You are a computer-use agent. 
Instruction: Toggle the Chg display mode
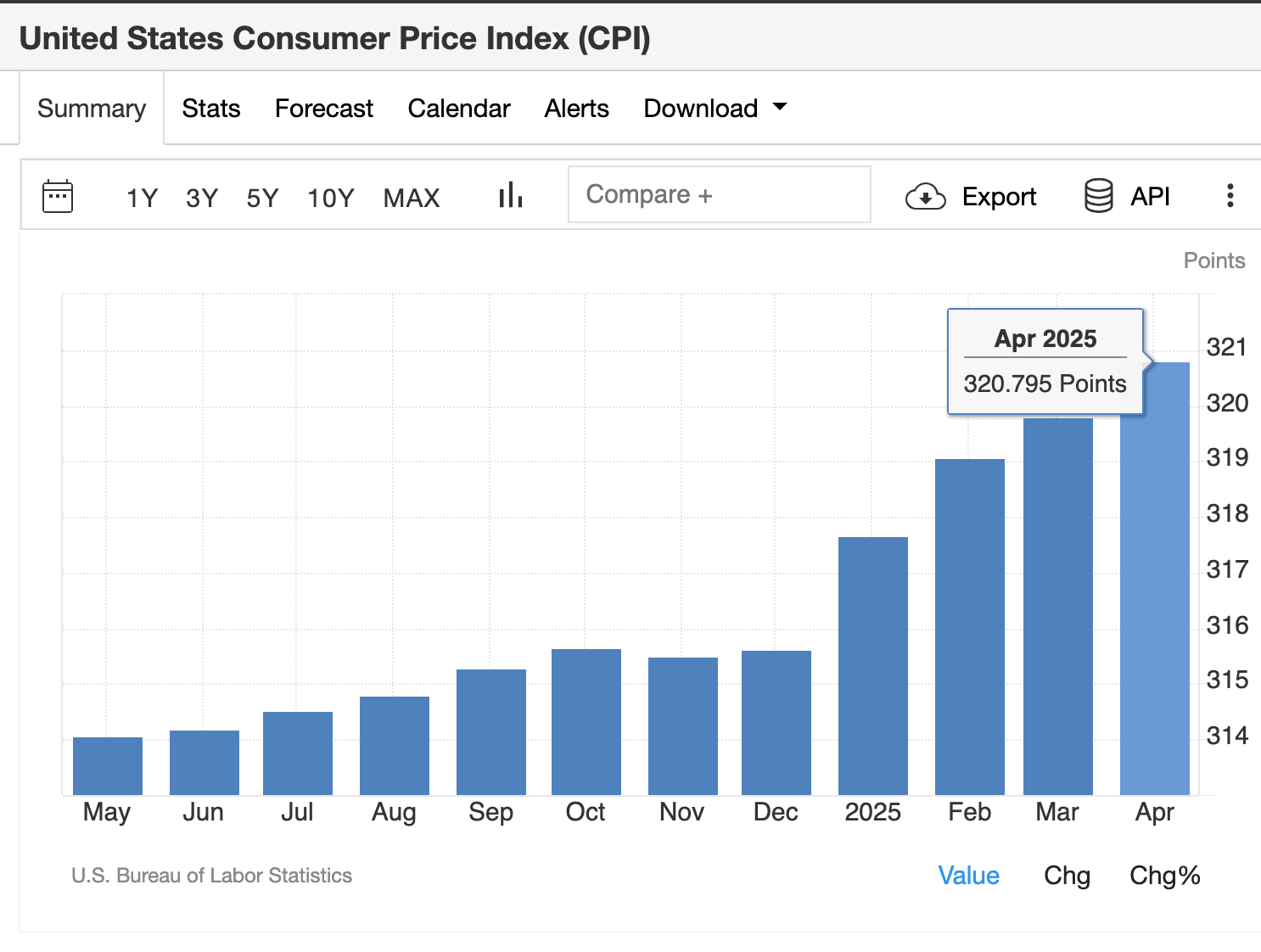[1067, 875]
